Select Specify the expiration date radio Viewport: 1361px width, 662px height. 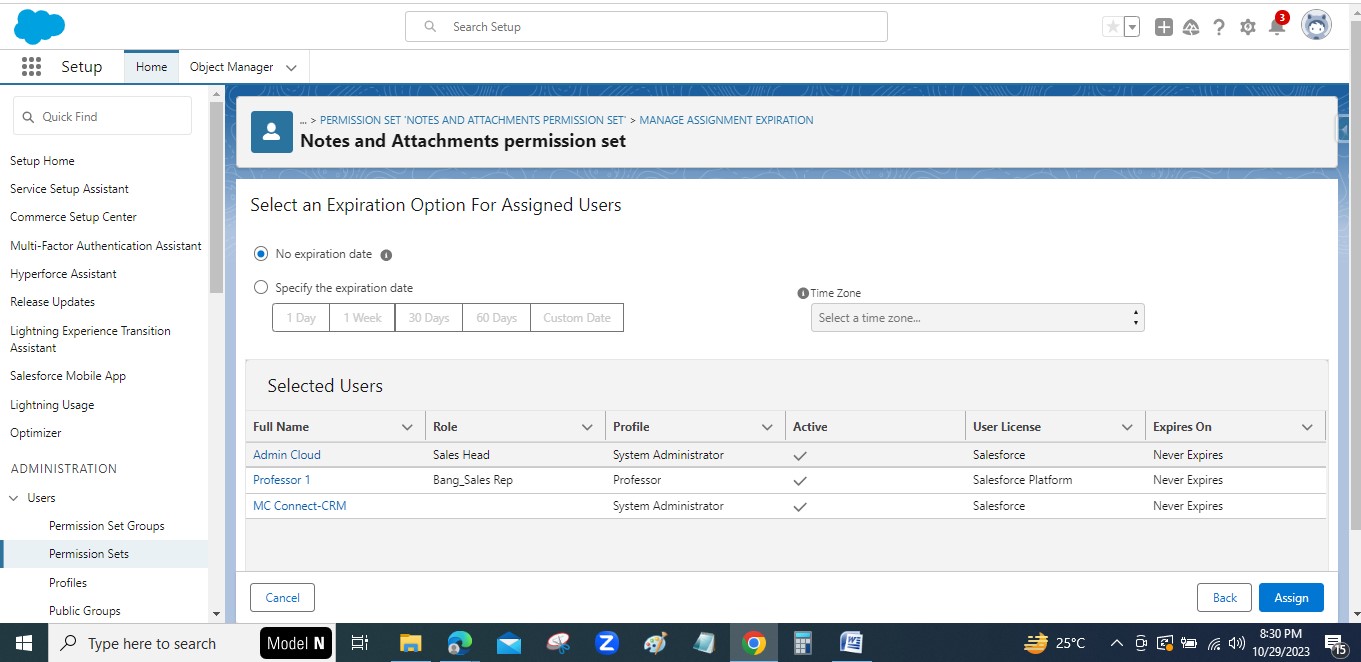[261, 287]
